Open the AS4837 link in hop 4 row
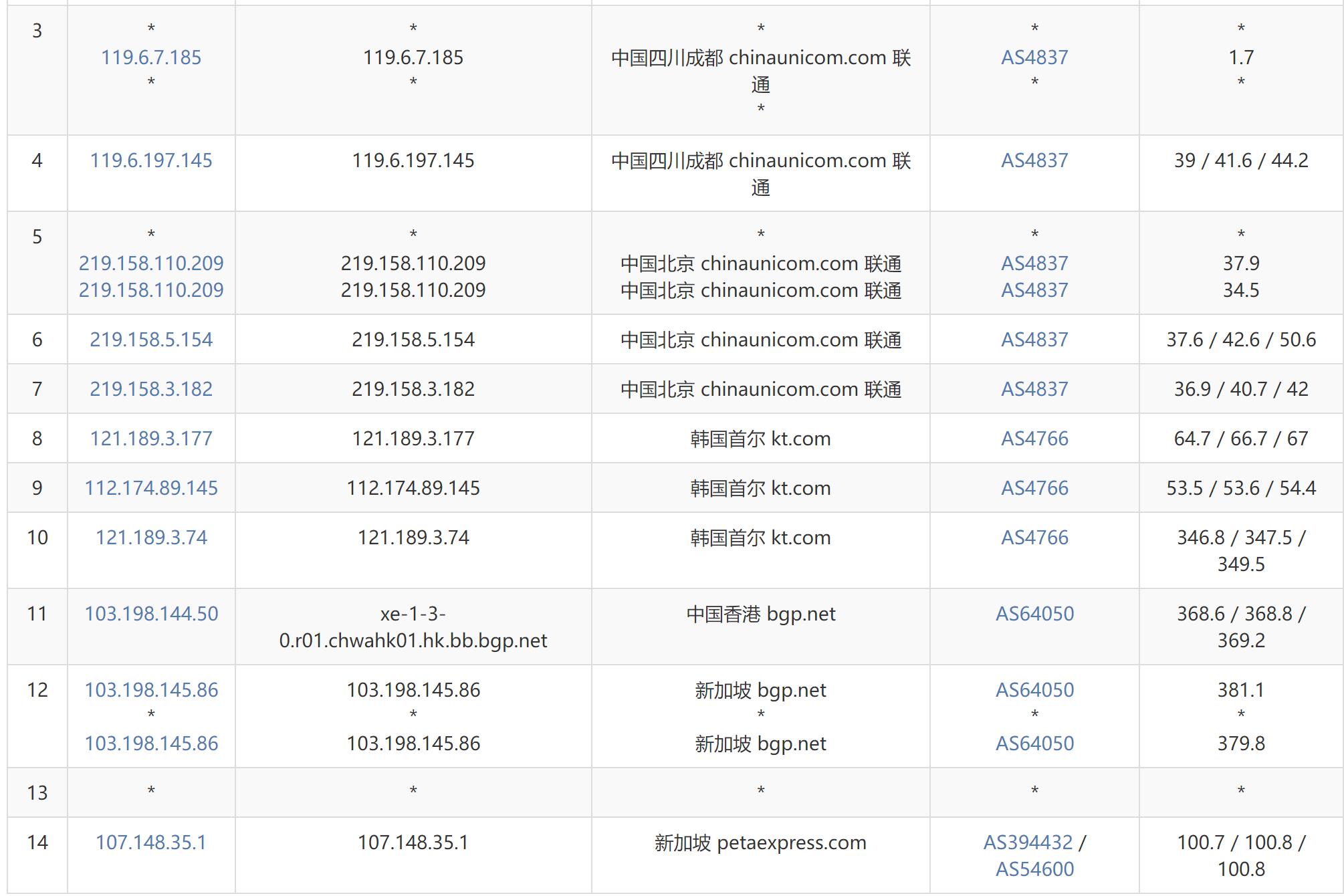 point(1034,160)
